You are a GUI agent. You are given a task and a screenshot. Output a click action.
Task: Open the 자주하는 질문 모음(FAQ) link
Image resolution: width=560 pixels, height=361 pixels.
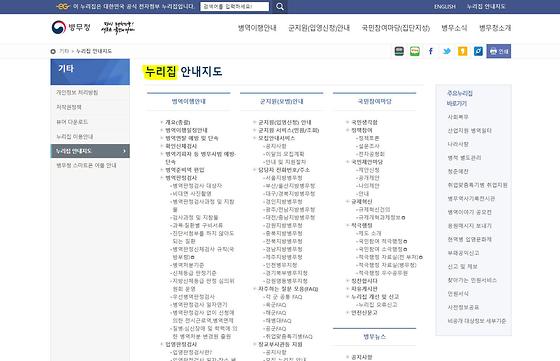pos(288,289)
